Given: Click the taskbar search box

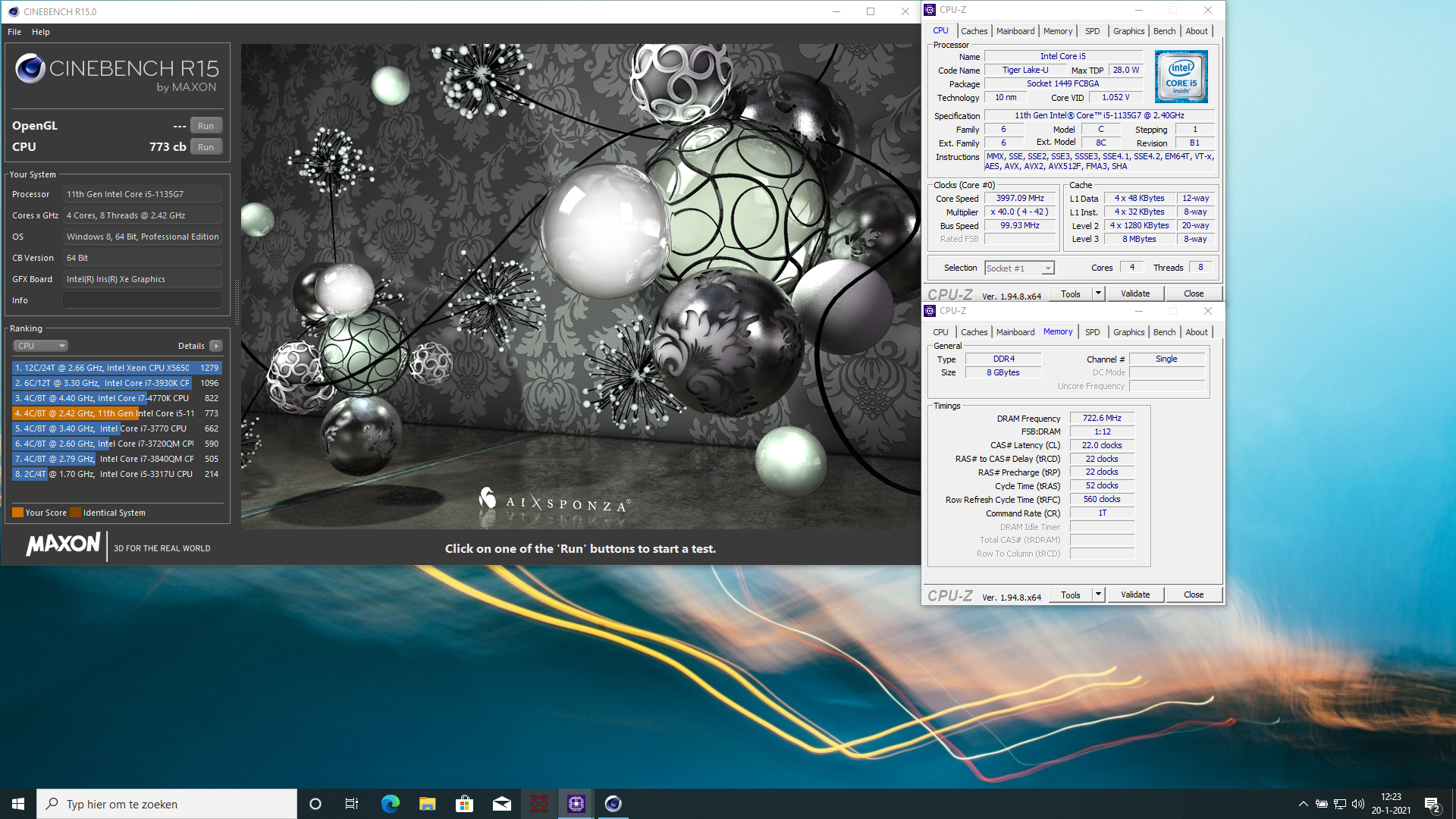Looking at the screenshot, I should pyautogui.click(x=167, y=804).
